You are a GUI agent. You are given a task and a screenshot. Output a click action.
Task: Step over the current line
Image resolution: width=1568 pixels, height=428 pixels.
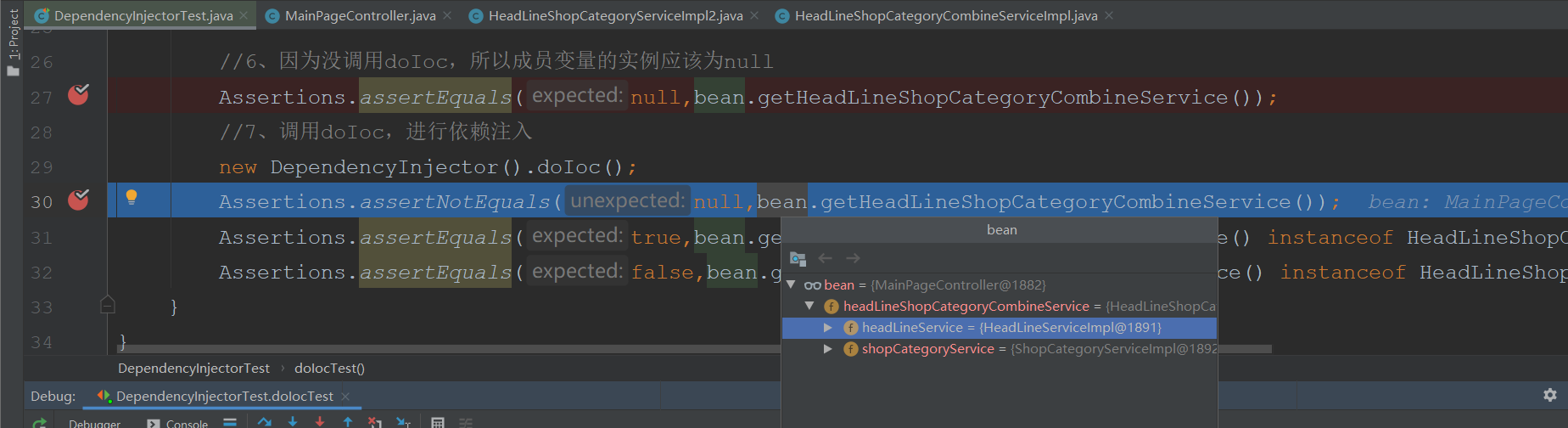point(265,422)
